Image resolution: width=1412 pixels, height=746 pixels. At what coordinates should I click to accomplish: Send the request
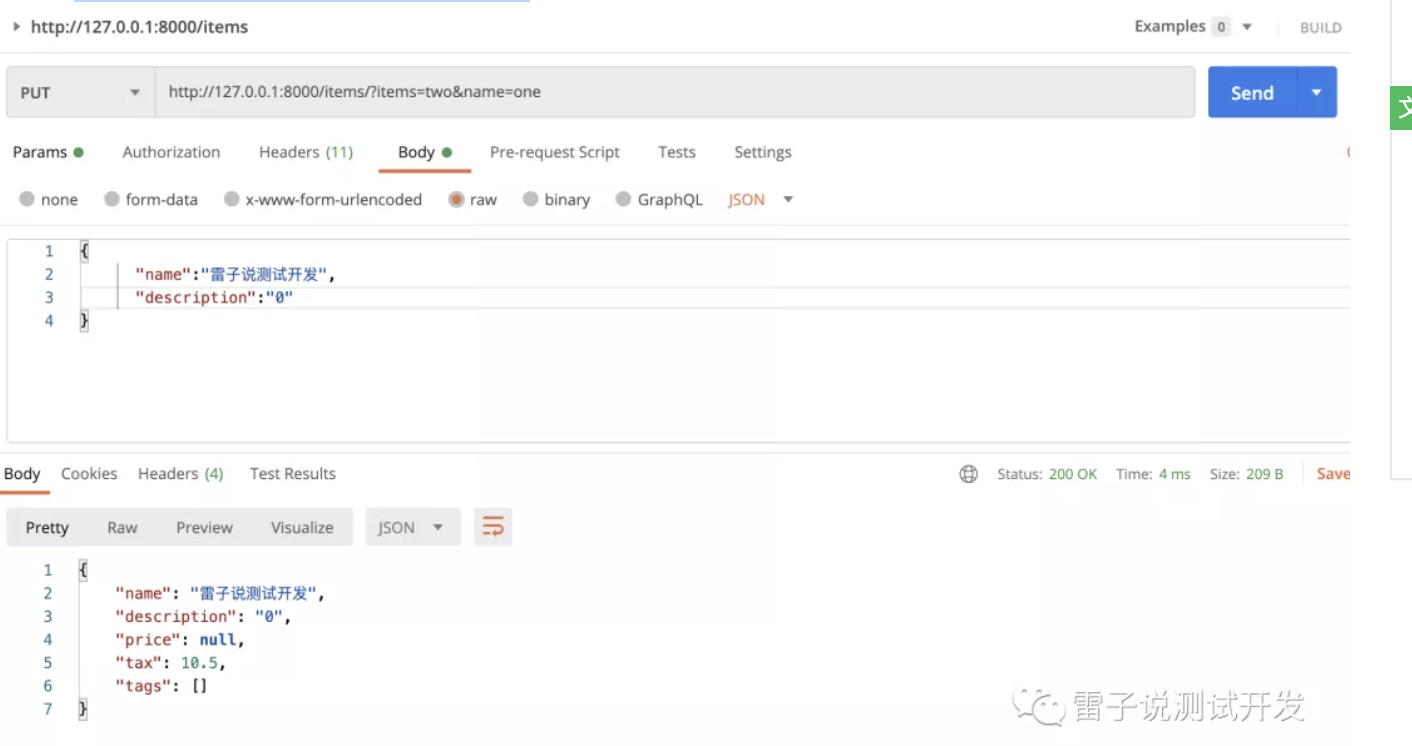click(1252, 92)
